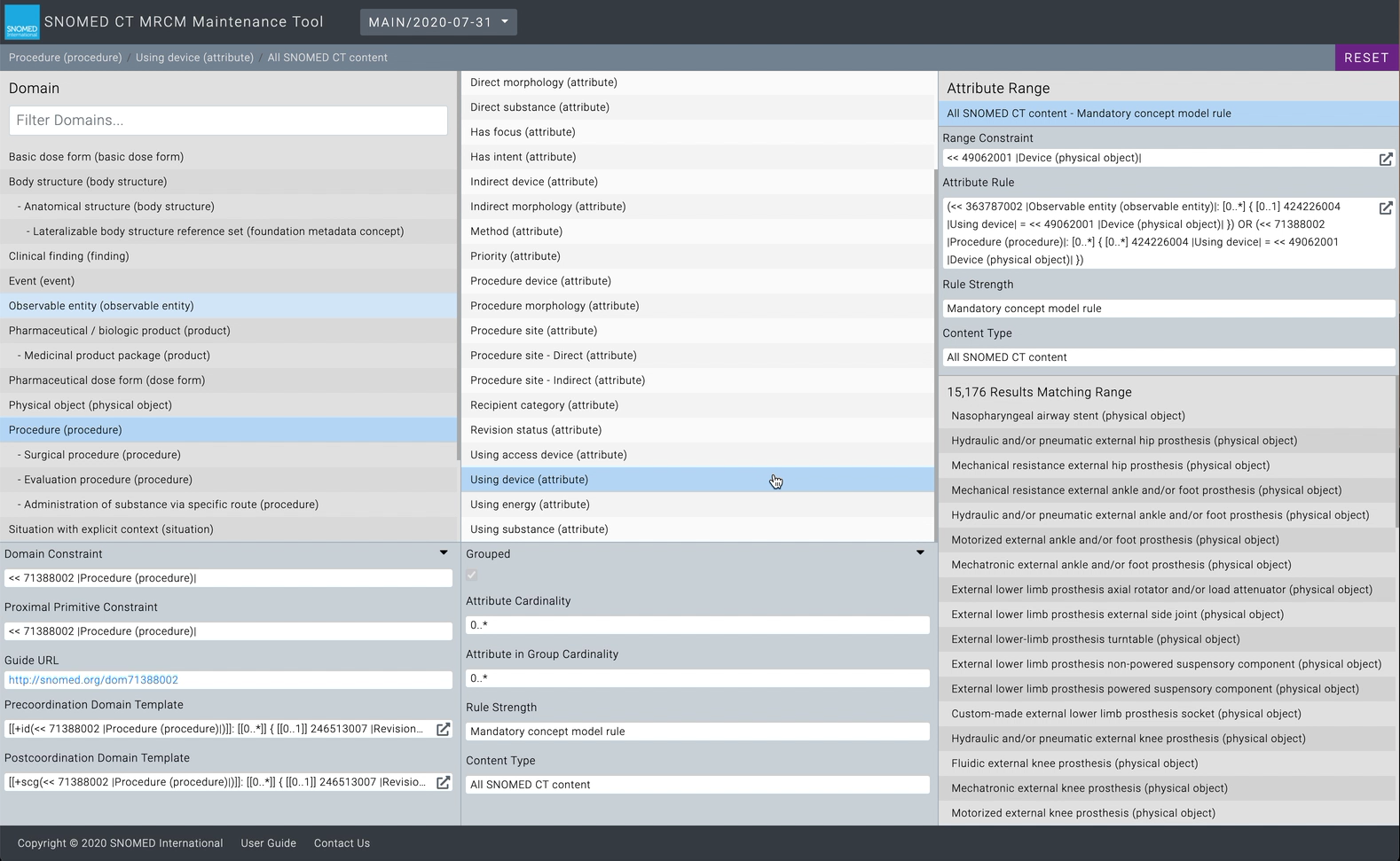Select Pharmaceutical dose form domain

(229, 380)
